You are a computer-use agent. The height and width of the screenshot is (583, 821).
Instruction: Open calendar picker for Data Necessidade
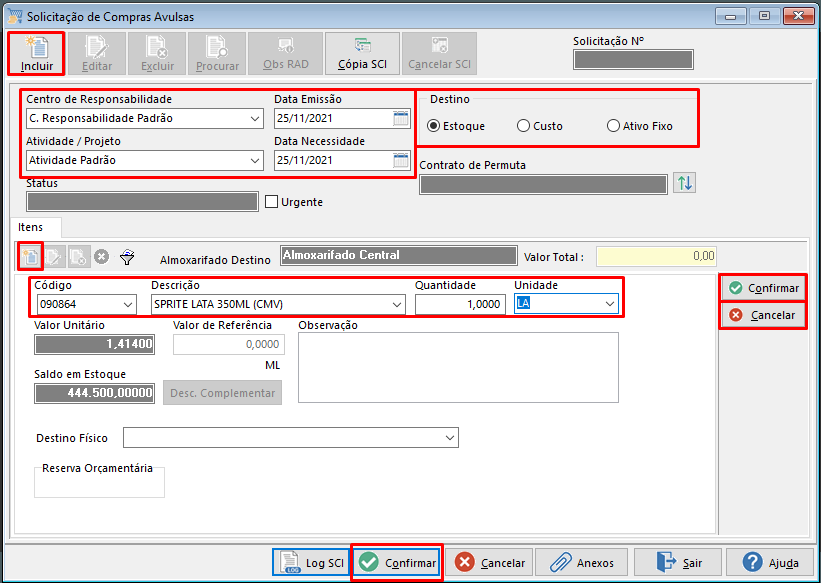coord(401,160)
